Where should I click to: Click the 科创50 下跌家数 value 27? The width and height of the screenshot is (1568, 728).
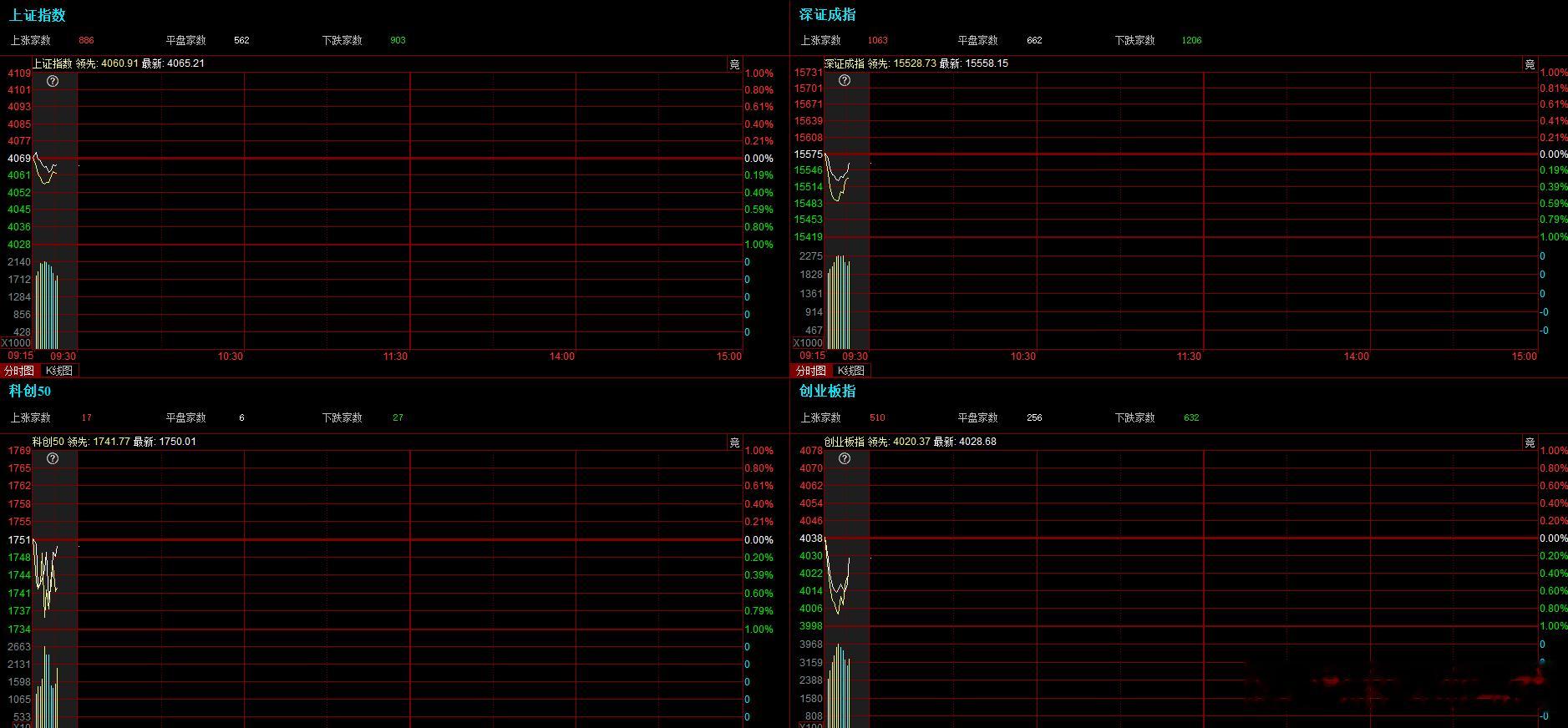[x=398, y=417]
